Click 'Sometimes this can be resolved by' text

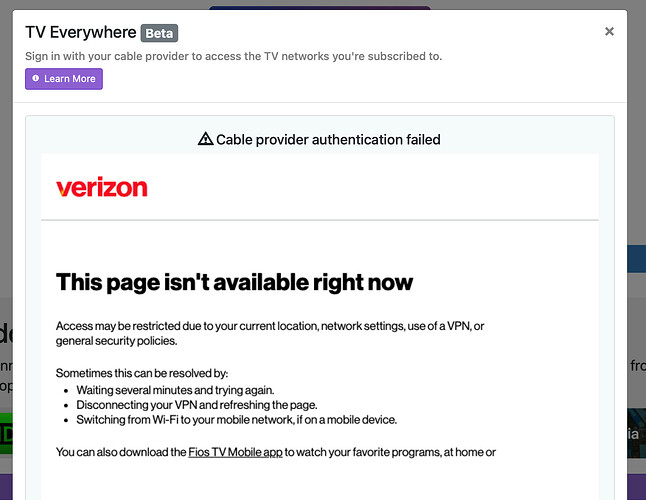click(x=142, y=373)
